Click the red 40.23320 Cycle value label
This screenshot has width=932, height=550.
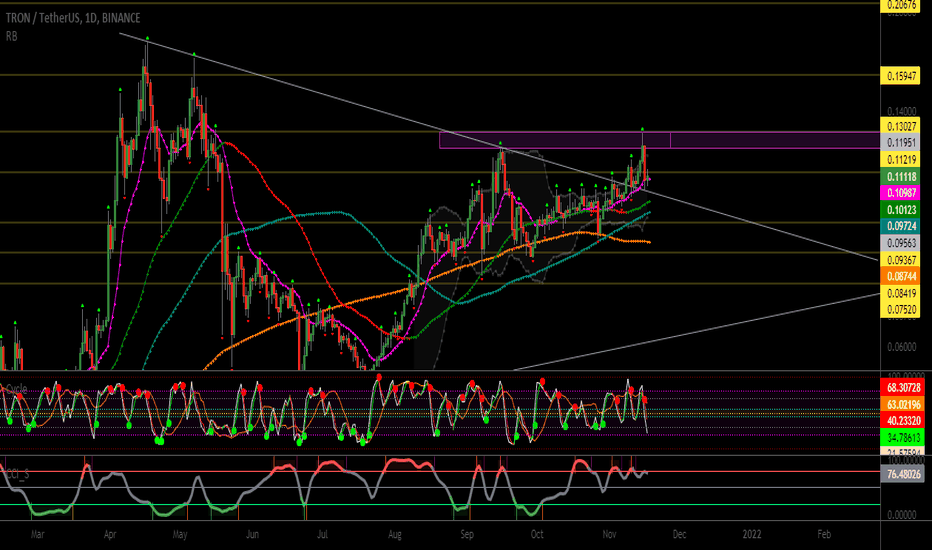pyautogui.click(x=902, y=421)
